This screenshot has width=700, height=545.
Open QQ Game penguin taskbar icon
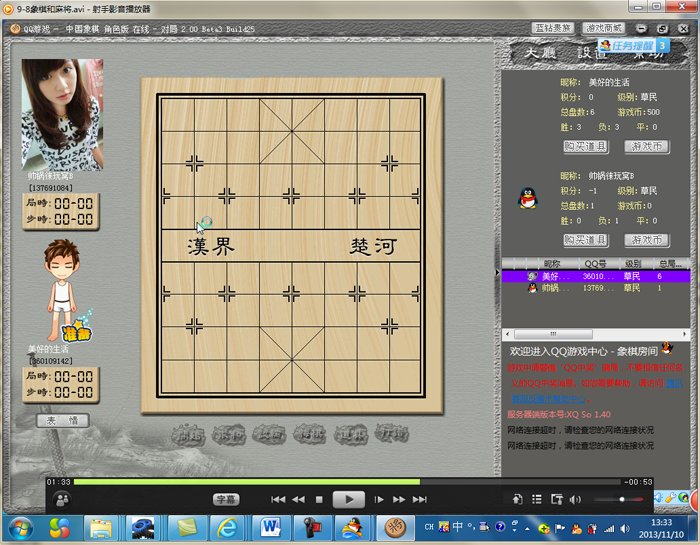[x=353, y=529]
